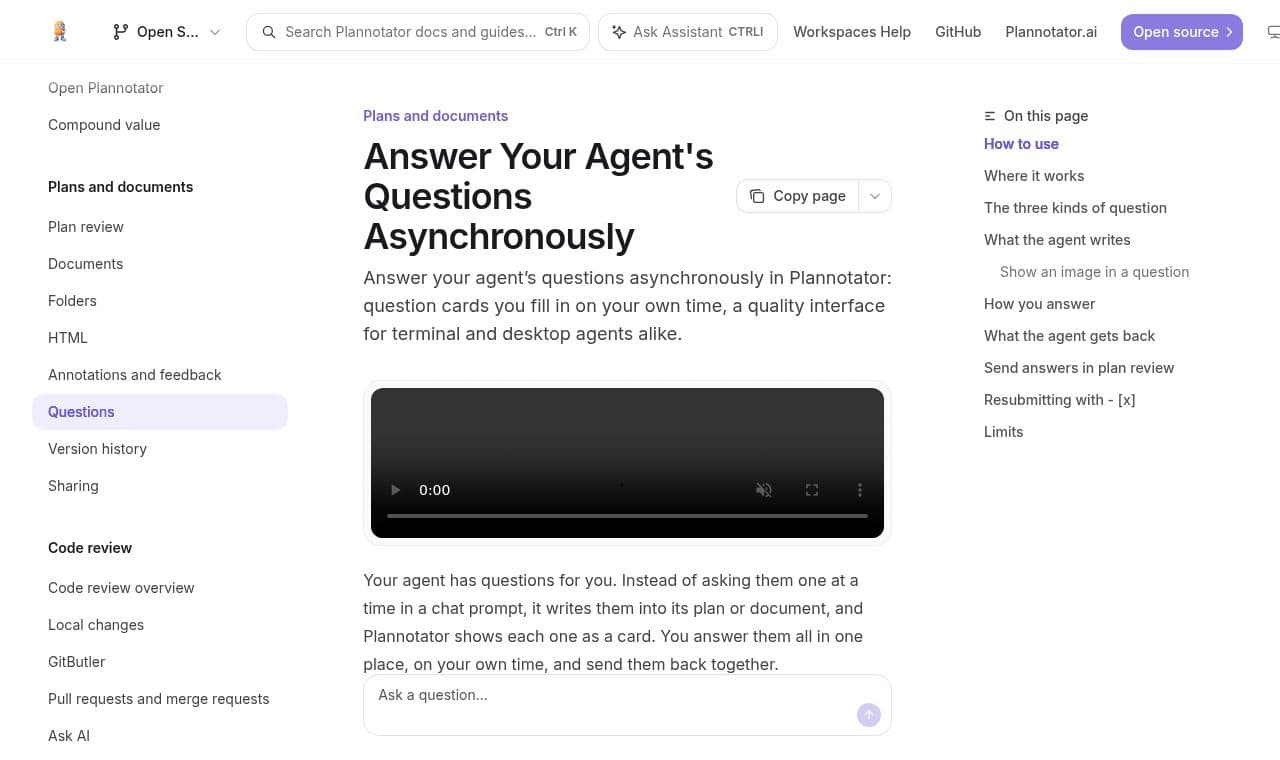Toggle the display theme monitor icon
The height and width of the screenshot is (760, 1280).
pyautogui.click(x=1272, y=32)
